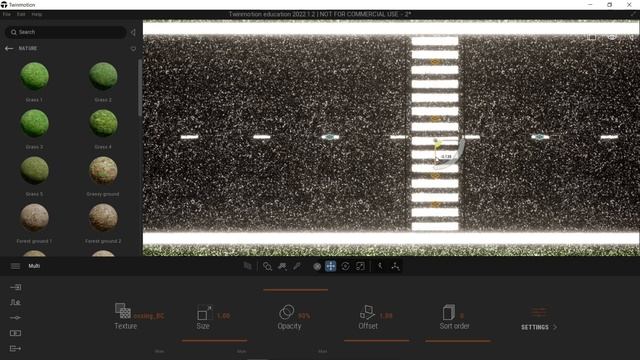Open the Export dock icon
This screenshot has width=640, height=360.
(x=16, y=349)
